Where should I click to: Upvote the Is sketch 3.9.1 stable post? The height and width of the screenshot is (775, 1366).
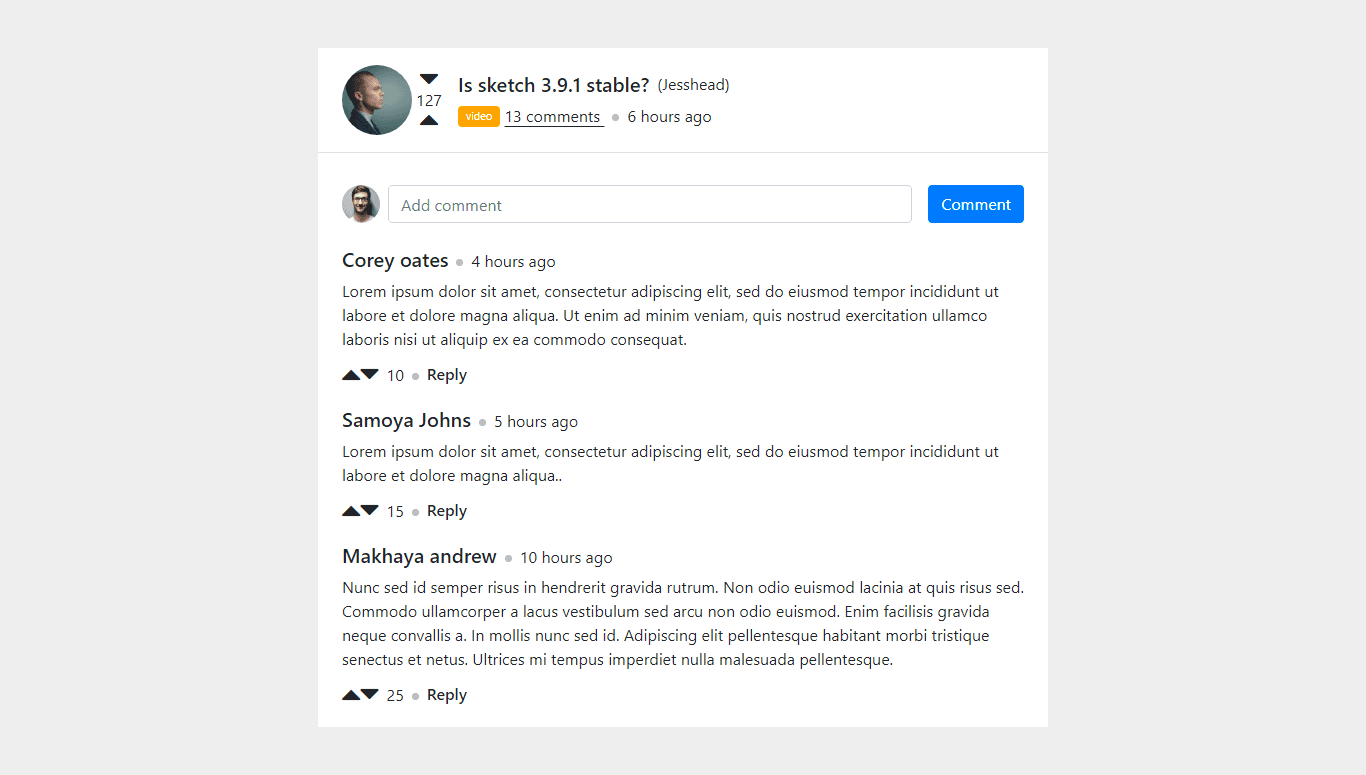click(429, 119)
